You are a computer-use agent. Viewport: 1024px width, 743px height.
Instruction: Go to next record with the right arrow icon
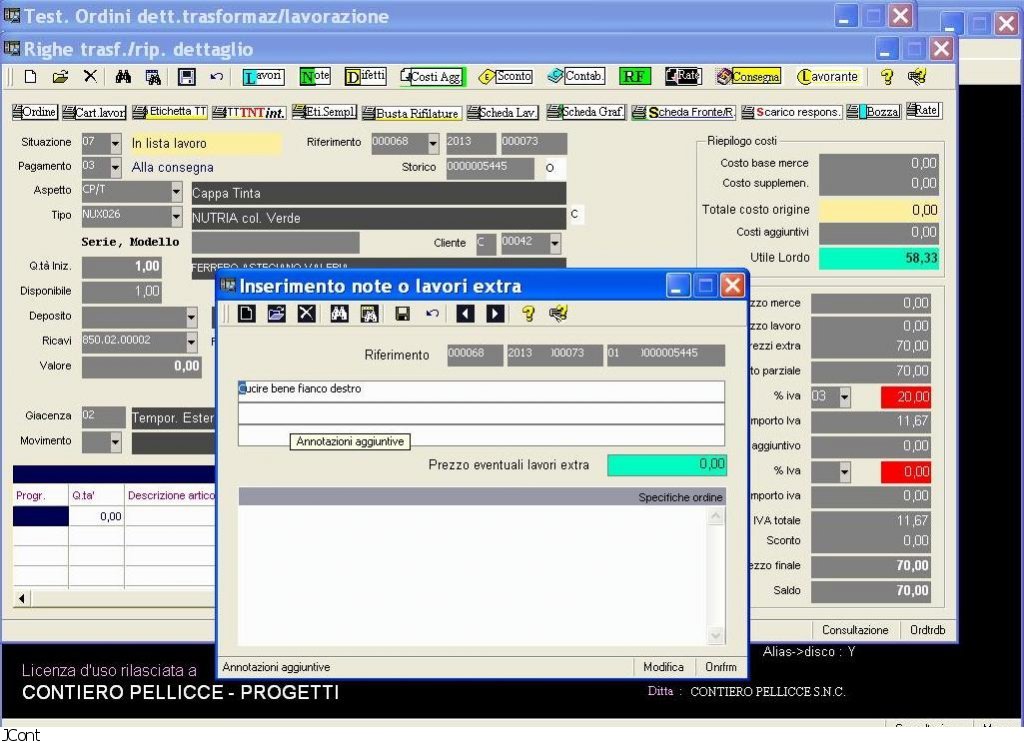[495, 314]
